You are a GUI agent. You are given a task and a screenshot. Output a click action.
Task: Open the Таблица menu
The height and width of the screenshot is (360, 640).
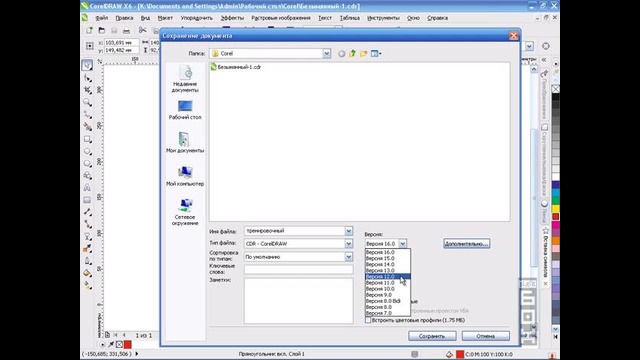click(350, 18)
